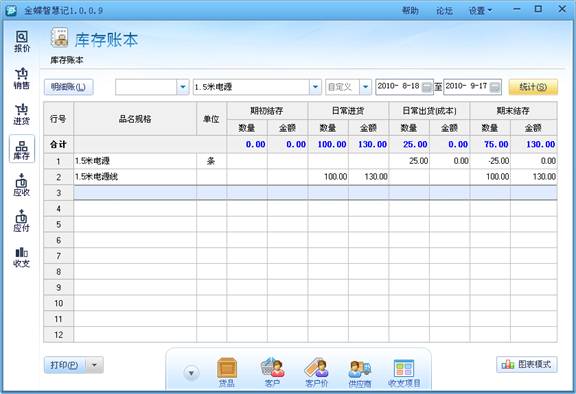Open the 客户 customer icon
The image size is (576, 394).
tap(273, 372)
